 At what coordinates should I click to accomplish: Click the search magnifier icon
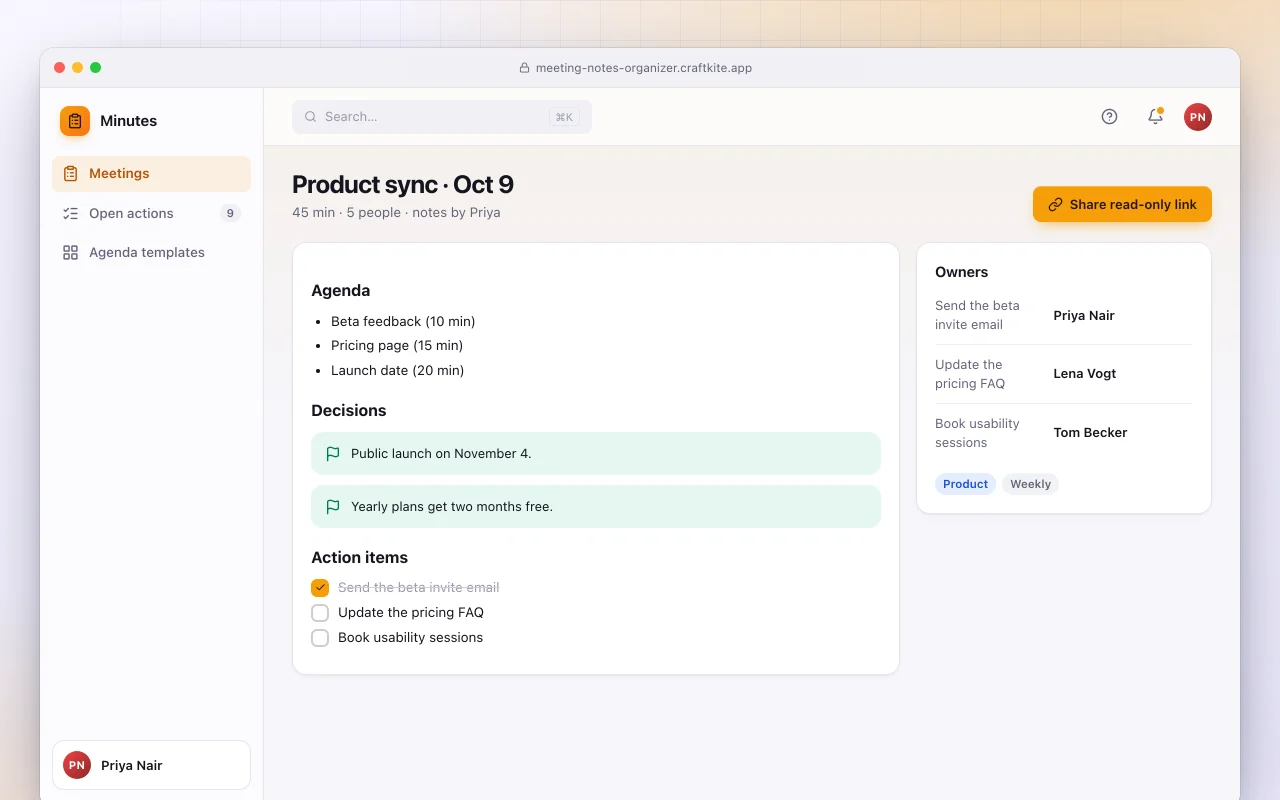tap(311, 117)
